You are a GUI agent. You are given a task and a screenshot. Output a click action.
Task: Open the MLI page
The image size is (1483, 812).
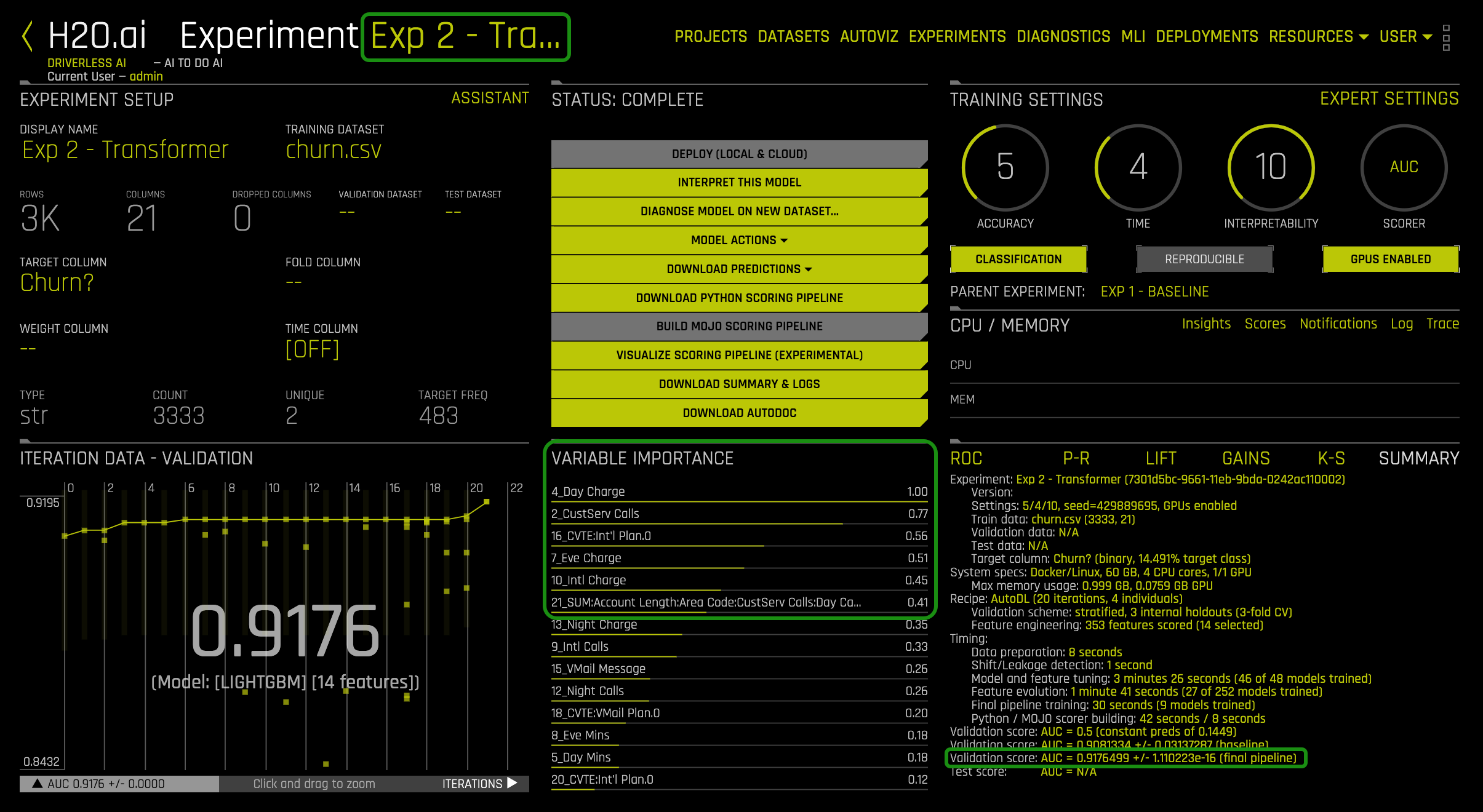(1133, 36)
